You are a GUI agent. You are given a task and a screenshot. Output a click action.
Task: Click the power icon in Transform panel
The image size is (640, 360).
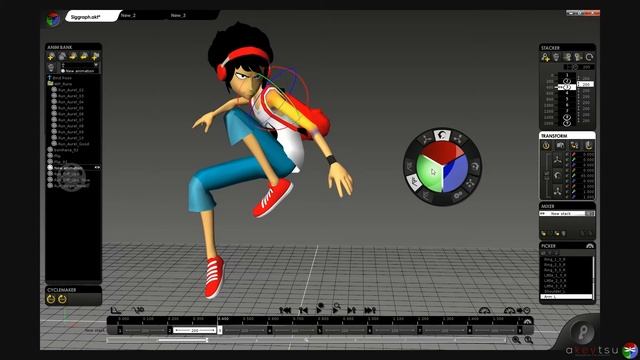546,145
